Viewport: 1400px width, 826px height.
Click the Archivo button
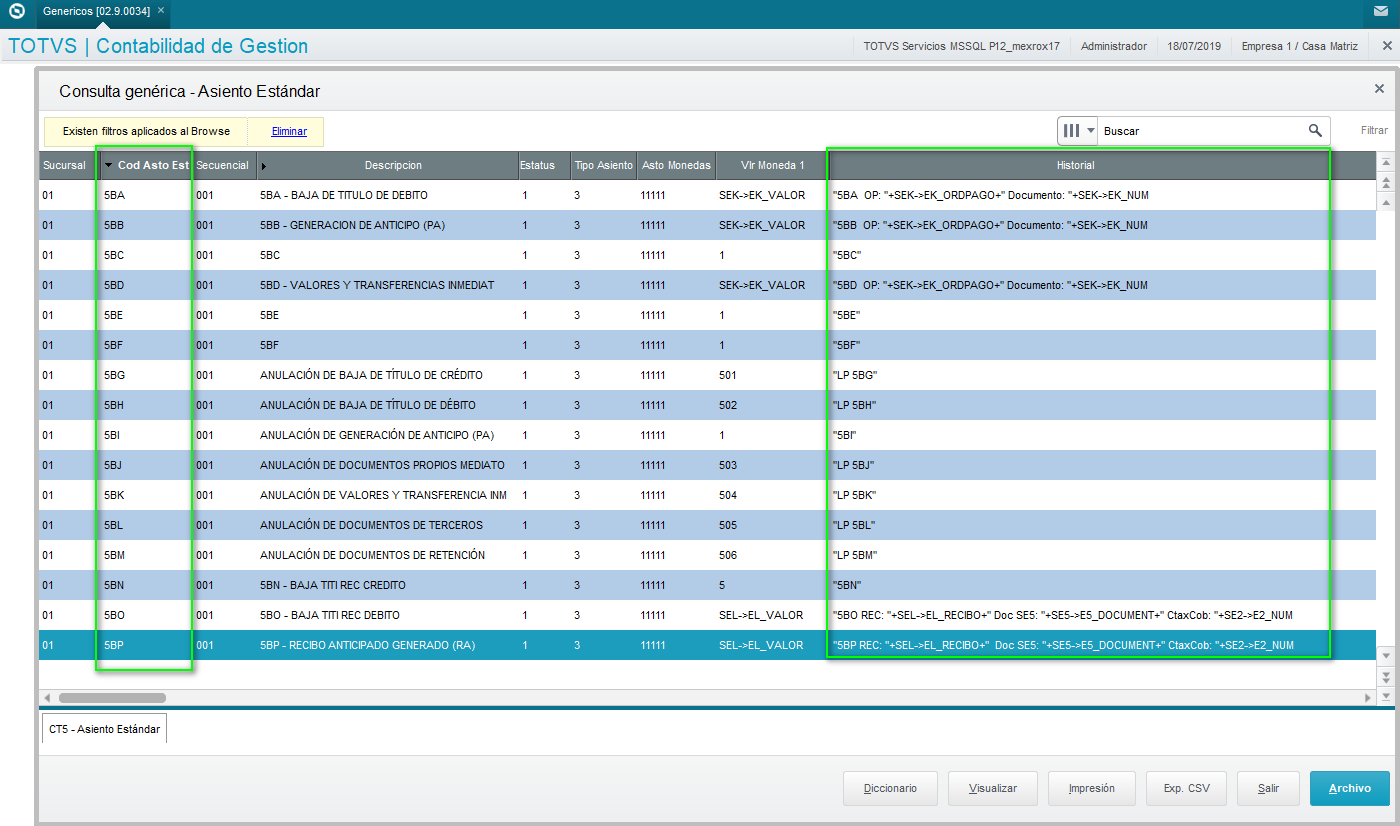pyautogui.click(x=1350, y=788)
